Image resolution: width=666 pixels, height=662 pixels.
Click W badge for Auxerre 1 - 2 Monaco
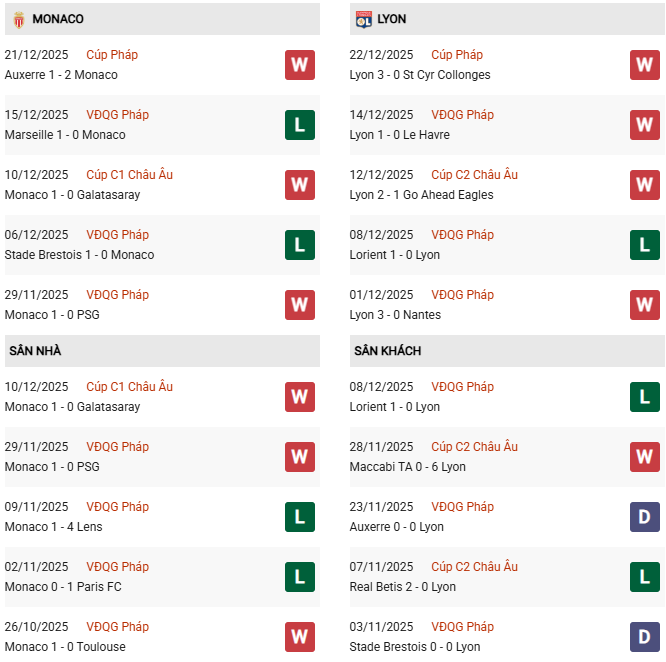pos(299,65)
